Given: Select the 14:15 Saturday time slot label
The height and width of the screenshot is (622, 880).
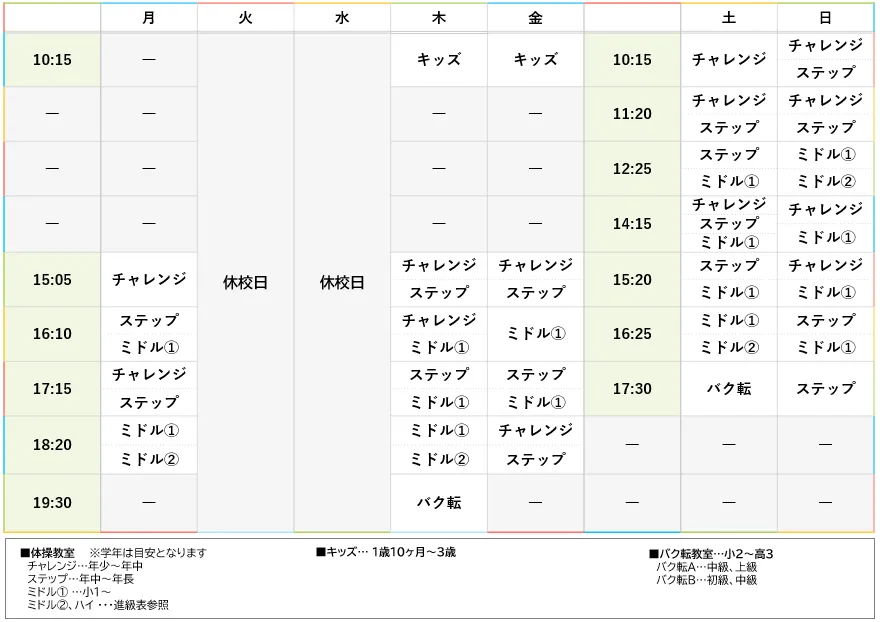Looking at the screenshot, I should click(632, 224).
